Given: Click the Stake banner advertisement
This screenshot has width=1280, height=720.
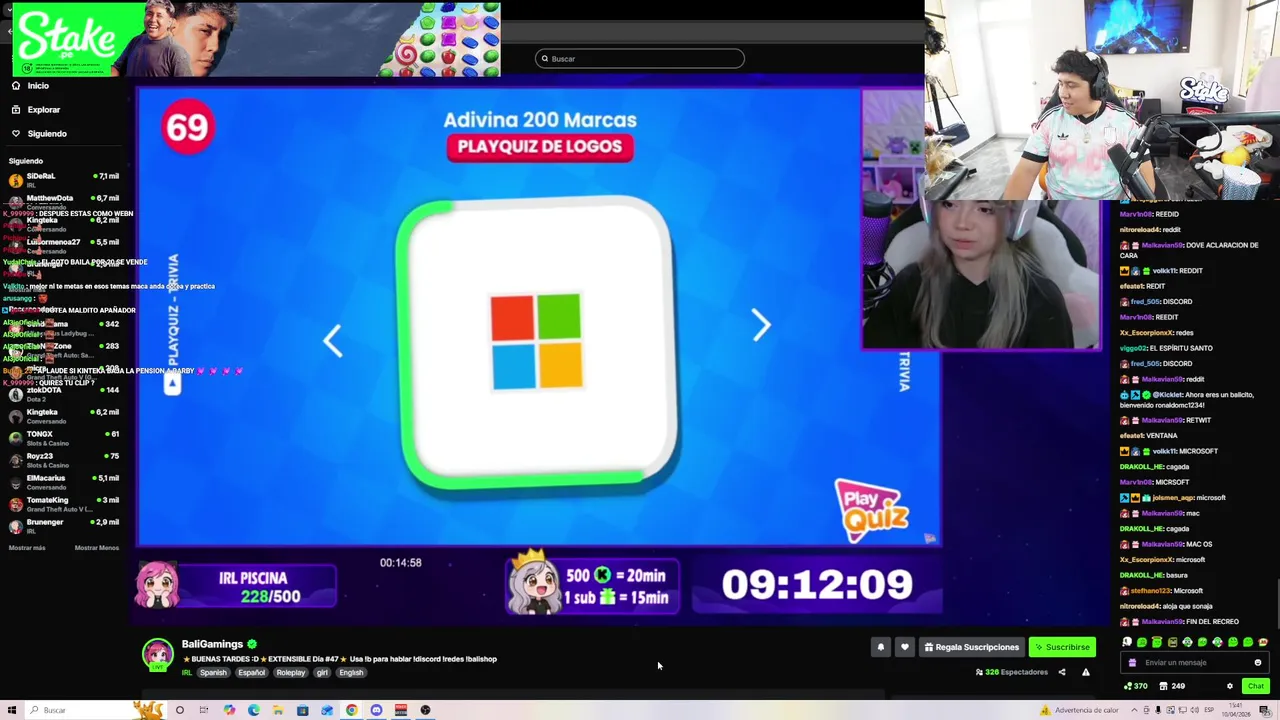Looking at the screenshot, I should click(256, 40).
